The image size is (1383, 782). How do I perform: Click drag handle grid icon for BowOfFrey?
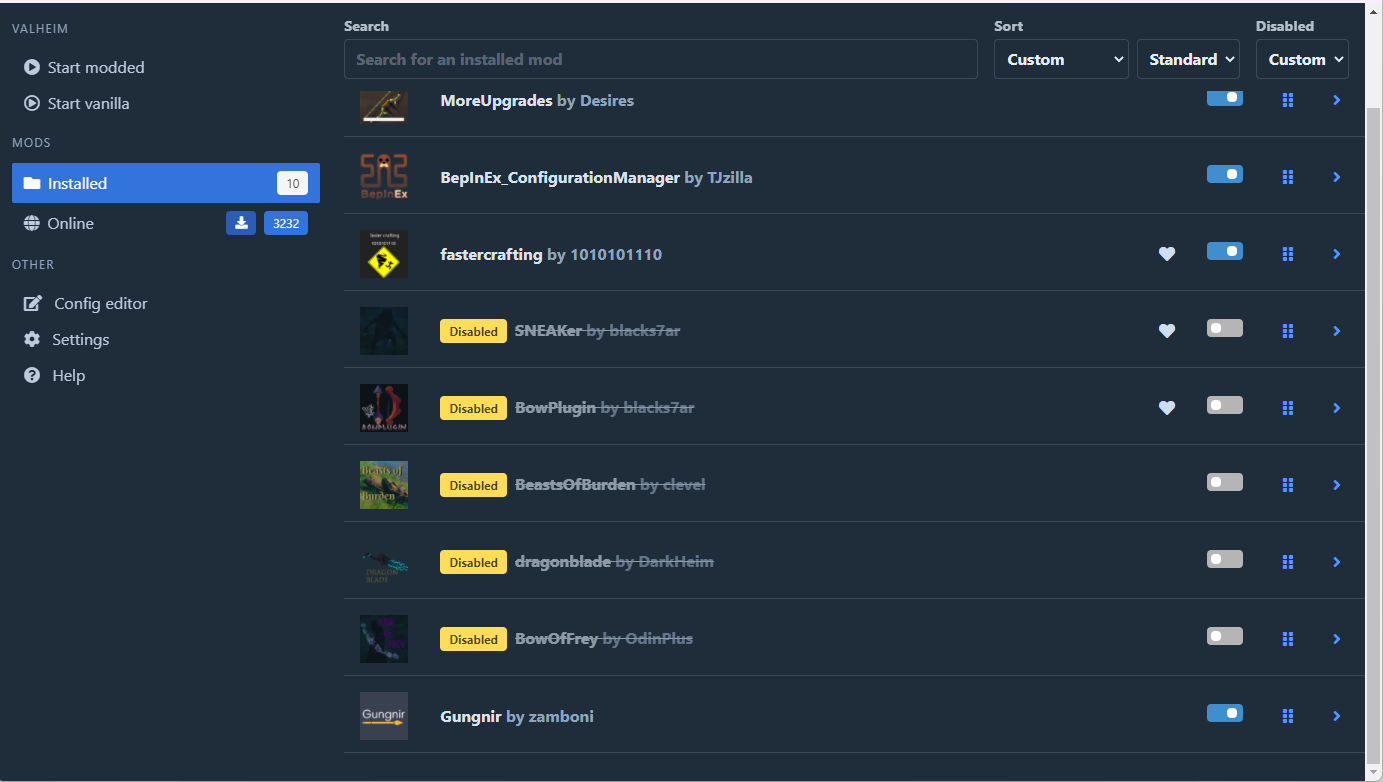point(1288,639)
